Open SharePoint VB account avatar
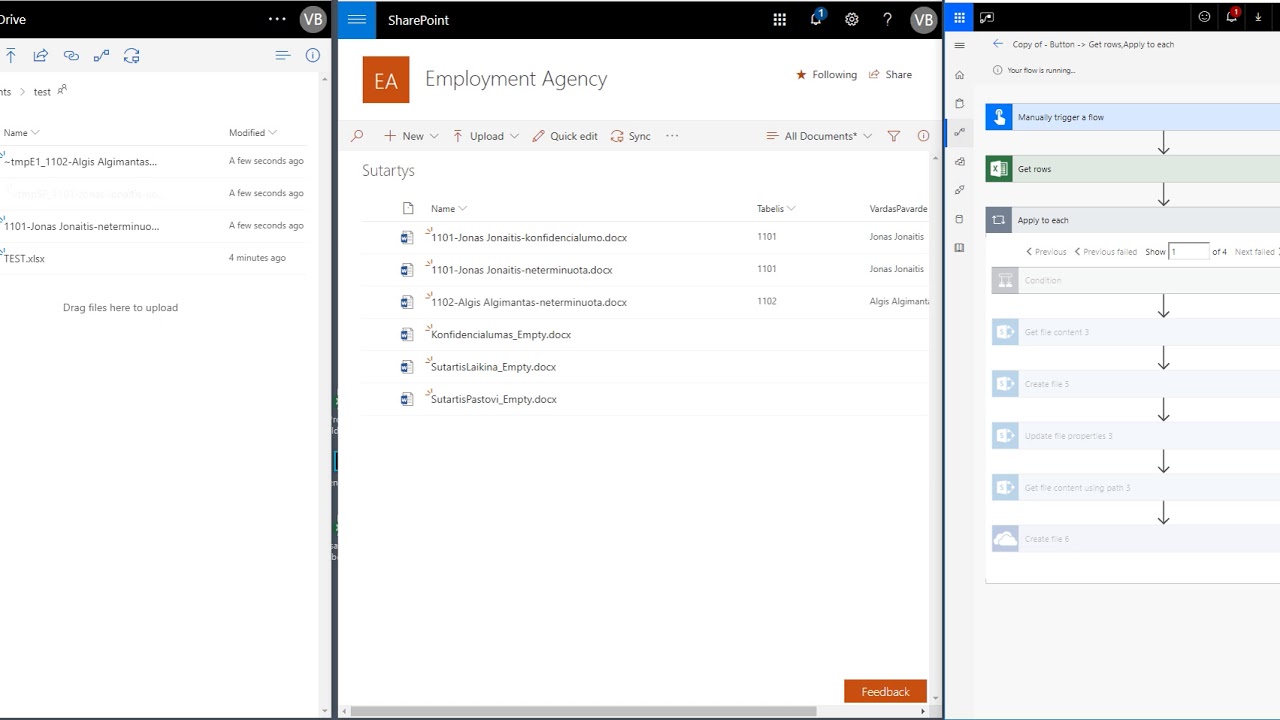 924,19
